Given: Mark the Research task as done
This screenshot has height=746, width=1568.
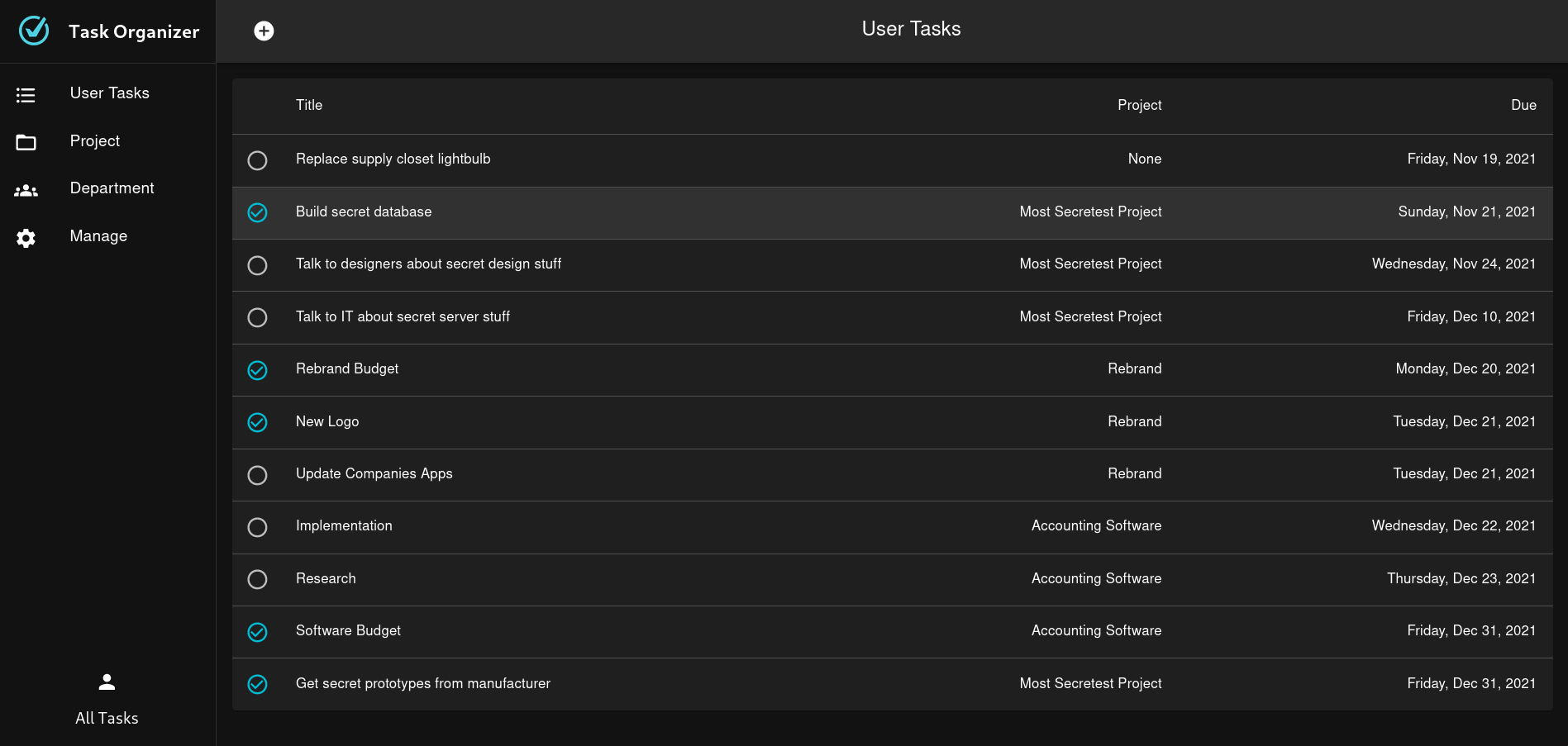Looking at the screenshot, I should coord(257,580).
